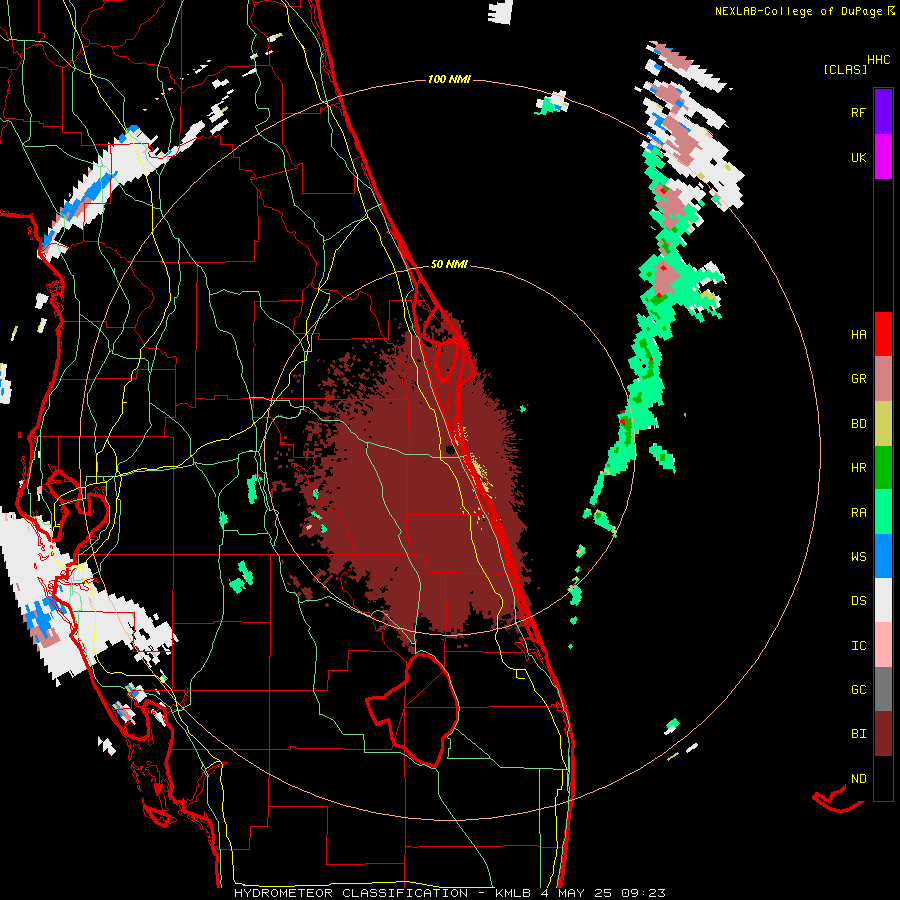Screen dimensions: 900x900
Task: Click the 'RA' legend label
Action: tap(858, 513)
